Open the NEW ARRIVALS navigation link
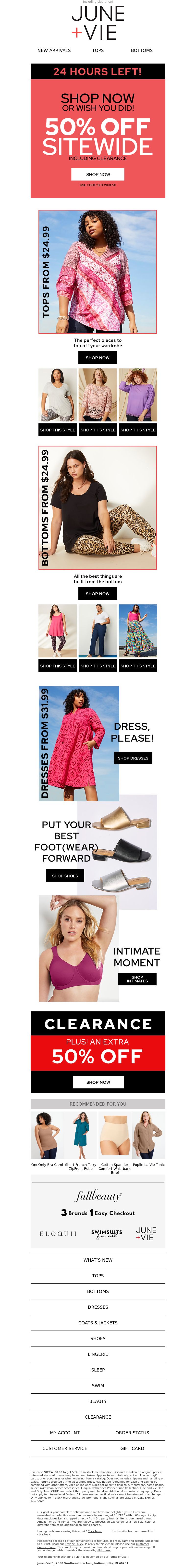Viewport: 196px width, 1568px height. tap(54, 51)
